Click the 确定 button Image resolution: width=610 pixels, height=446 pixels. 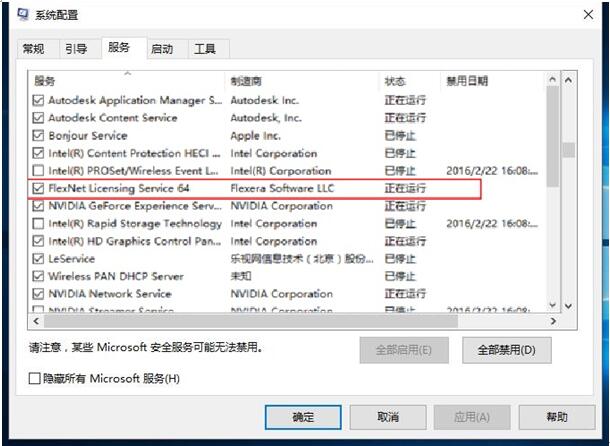click(x=303, y=417)
